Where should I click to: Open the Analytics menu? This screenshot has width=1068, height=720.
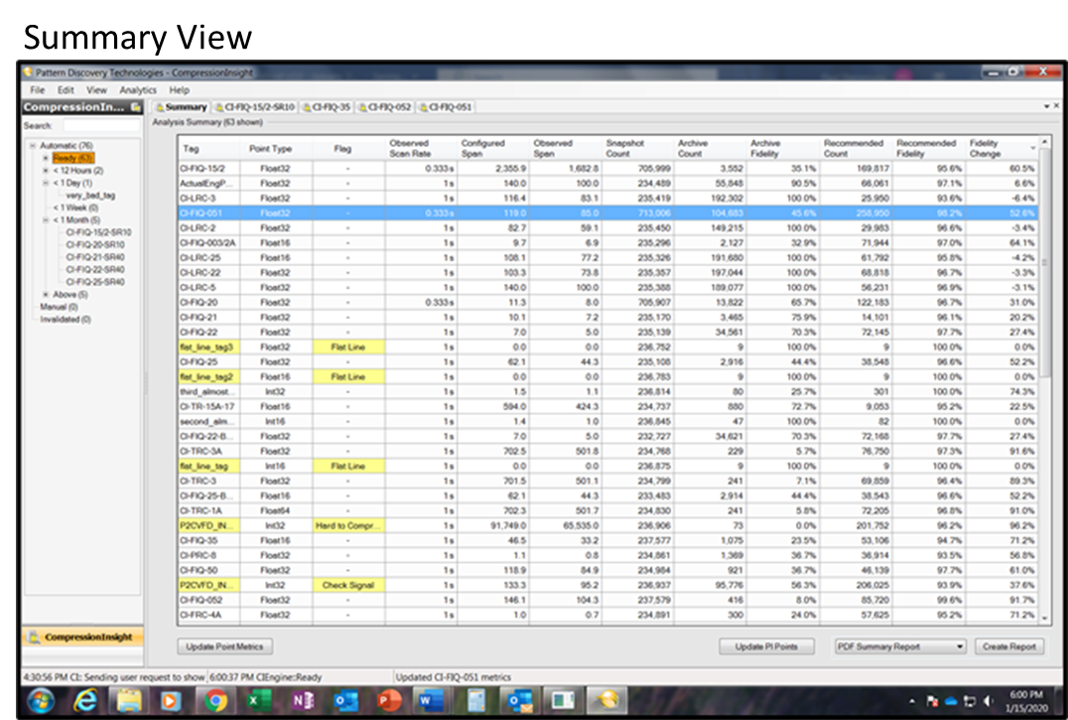137,89
